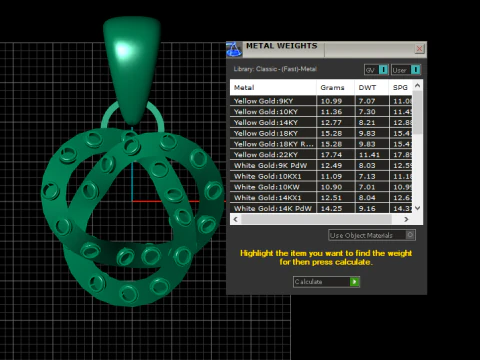Select the Yellow Gold:14KY row

click(321, 122)
